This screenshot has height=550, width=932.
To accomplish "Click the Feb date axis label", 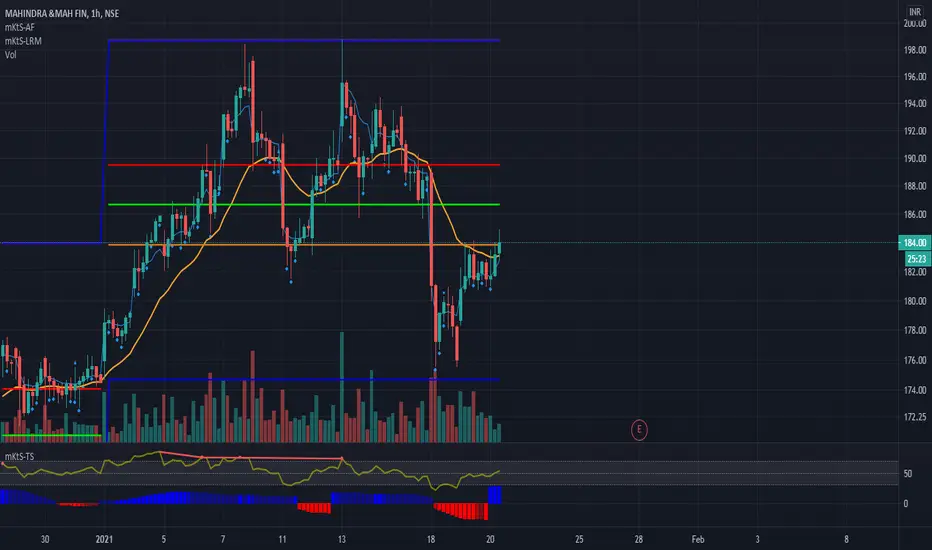I will point(698,539).
